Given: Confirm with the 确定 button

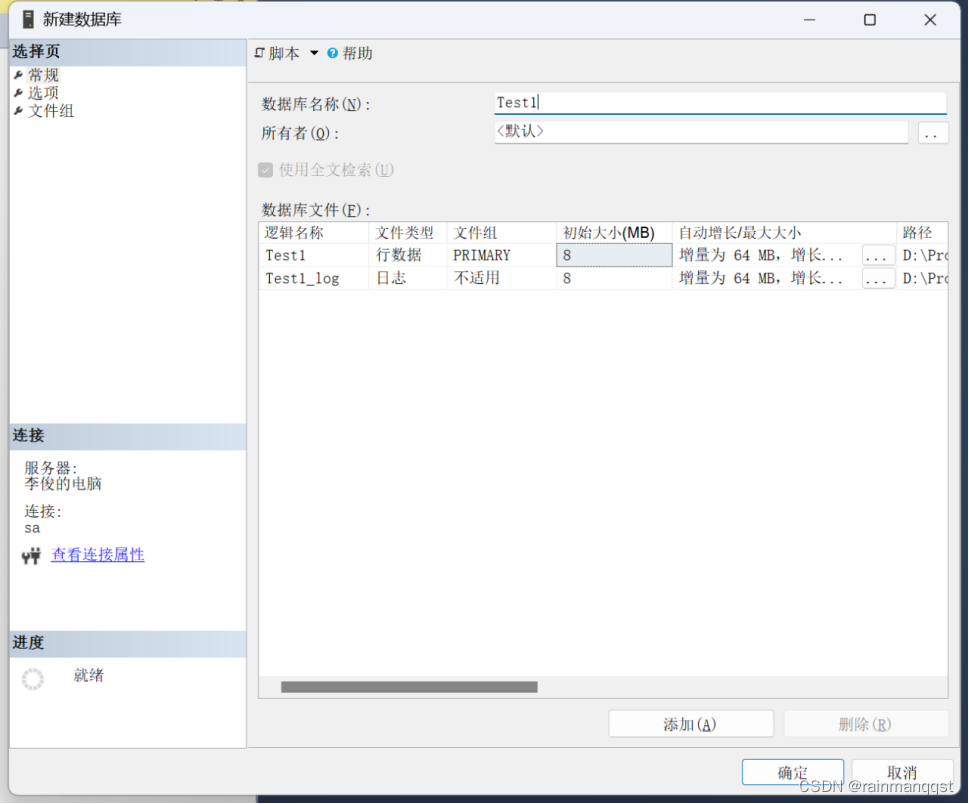Looking at the screenshot, I should [792, 772].
